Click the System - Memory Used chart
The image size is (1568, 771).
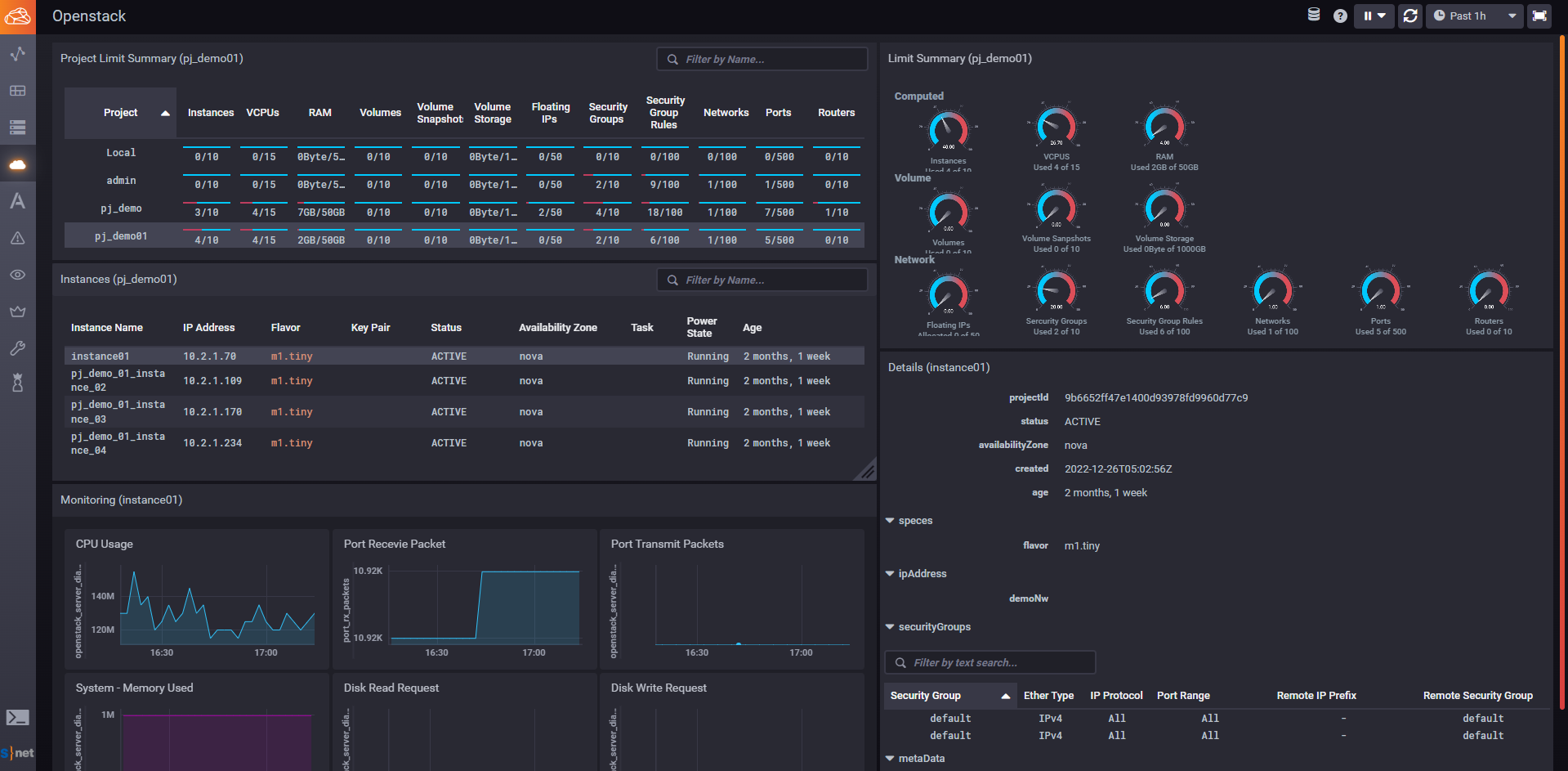pos(197,722)
